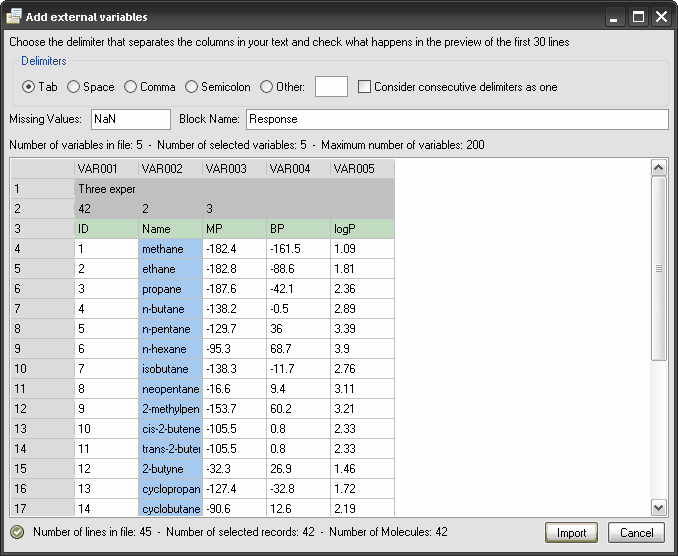Click the 'Three exper' cell

(x=106, y=189)
